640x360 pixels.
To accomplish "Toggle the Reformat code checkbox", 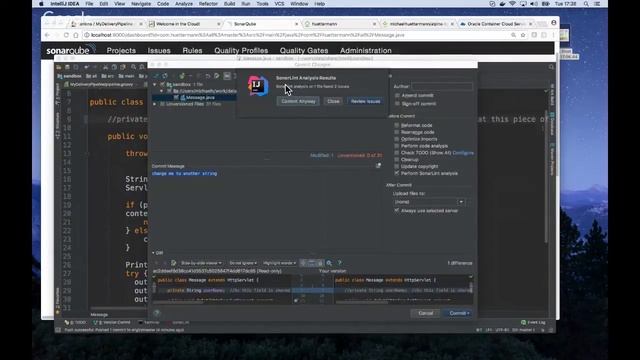I will [397, 125].
